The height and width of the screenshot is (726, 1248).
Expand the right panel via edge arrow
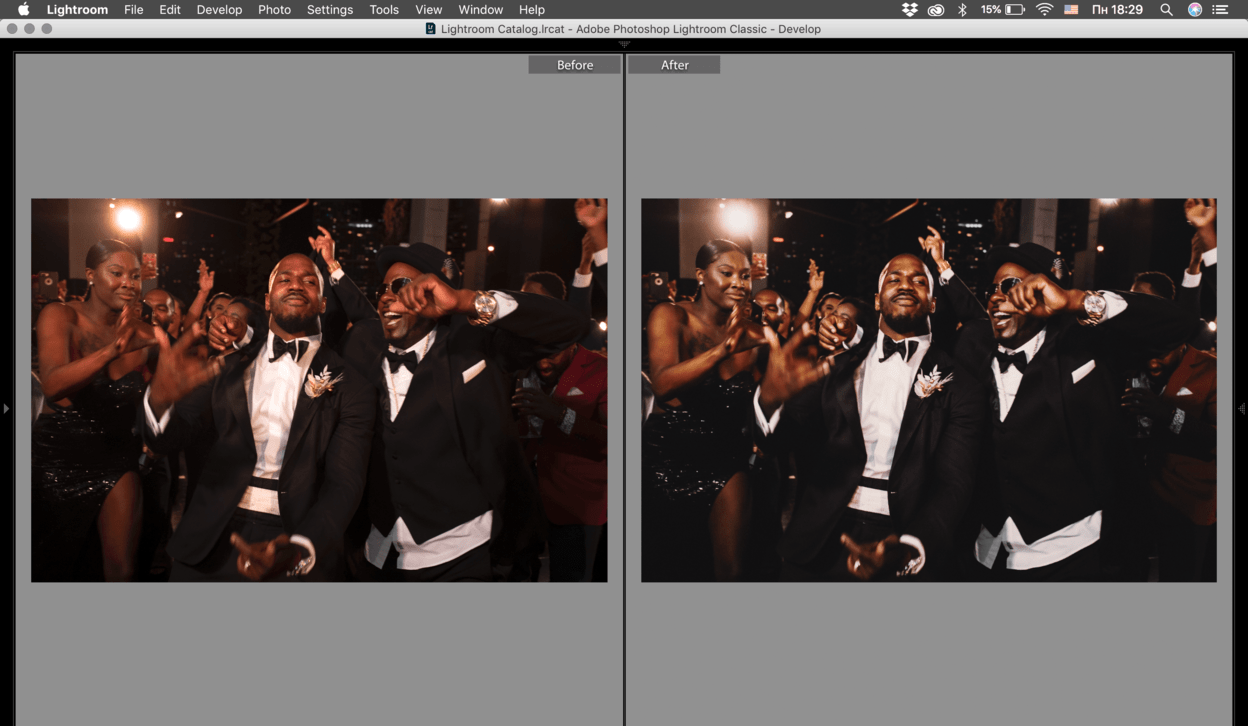tap(1242, 408)
